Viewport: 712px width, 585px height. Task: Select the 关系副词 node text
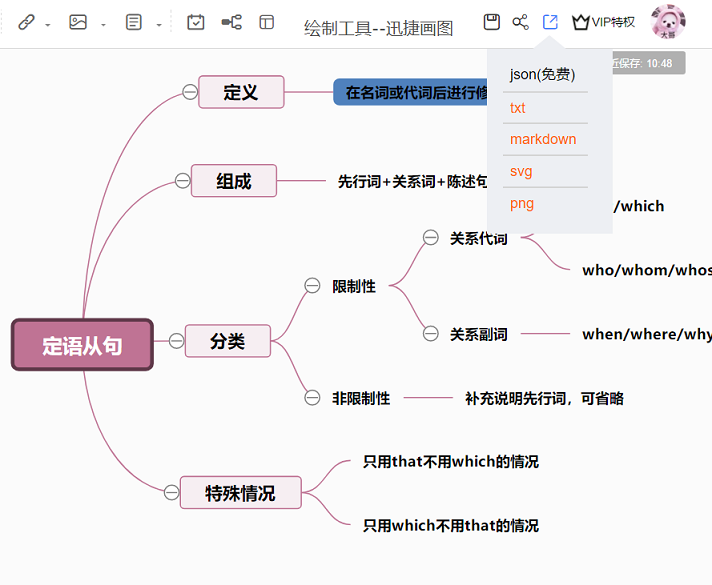point(479,334)
